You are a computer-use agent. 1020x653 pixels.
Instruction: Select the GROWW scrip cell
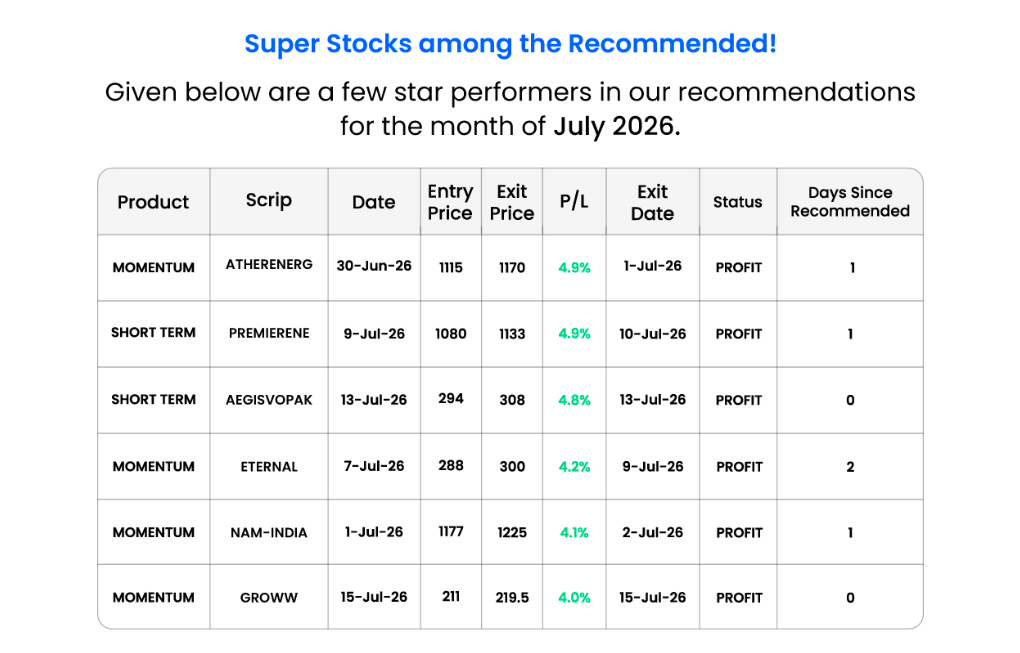tap(269, 598)
